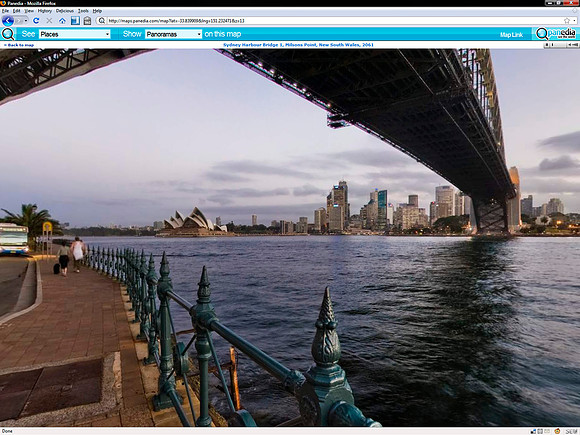Click the site identity icon in address bar
Screen dimensions: 580x435
pos(102,21)
